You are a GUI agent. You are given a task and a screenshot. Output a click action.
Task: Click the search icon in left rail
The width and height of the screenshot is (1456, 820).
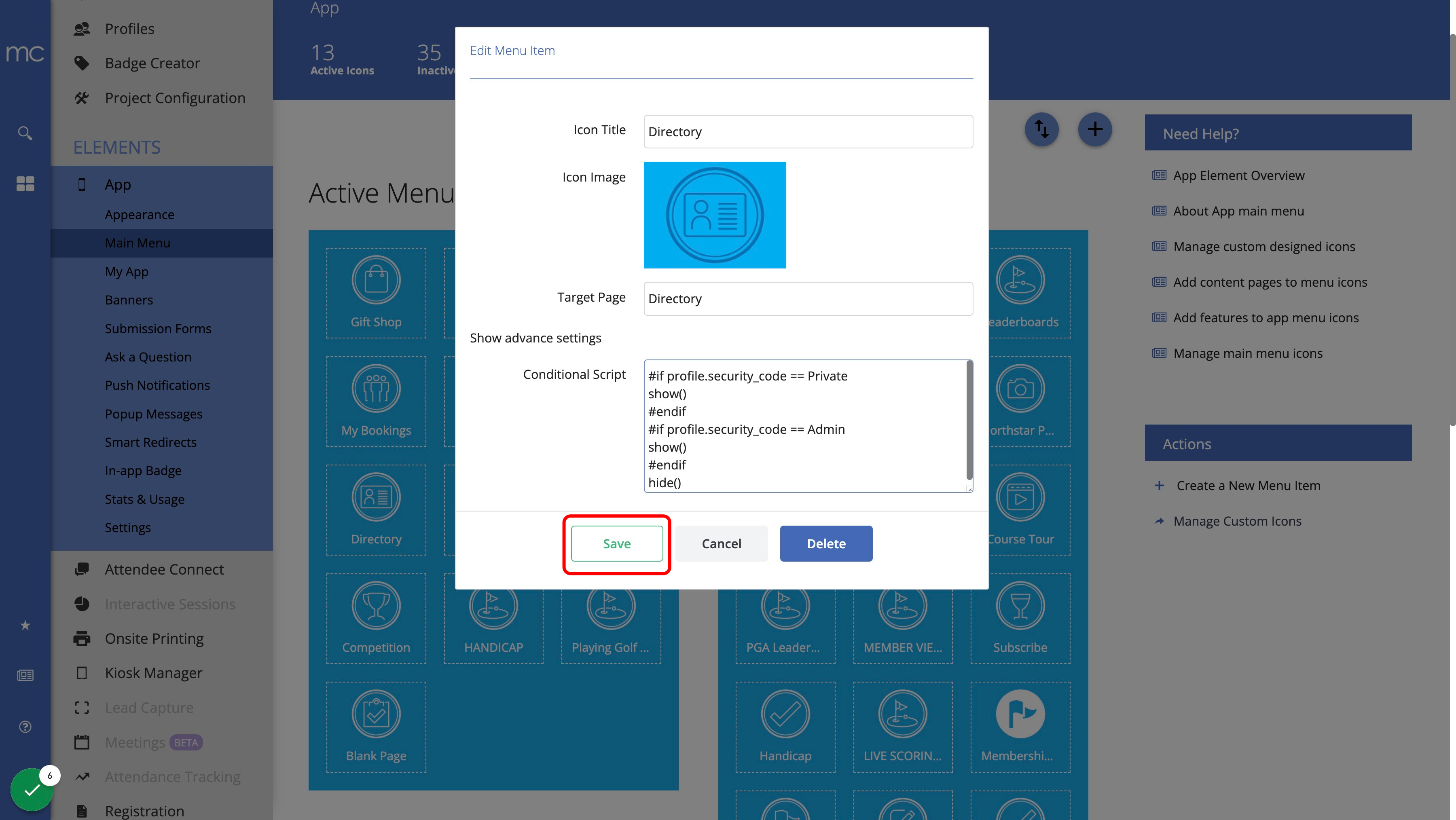tap(25, 133)
